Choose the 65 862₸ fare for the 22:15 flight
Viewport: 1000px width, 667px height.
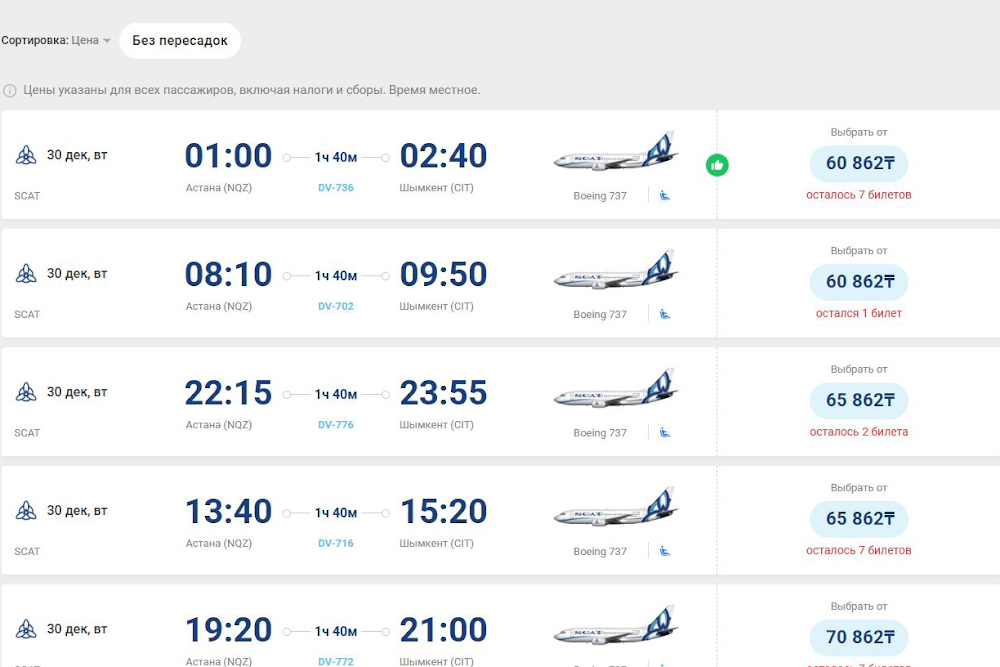859,400
